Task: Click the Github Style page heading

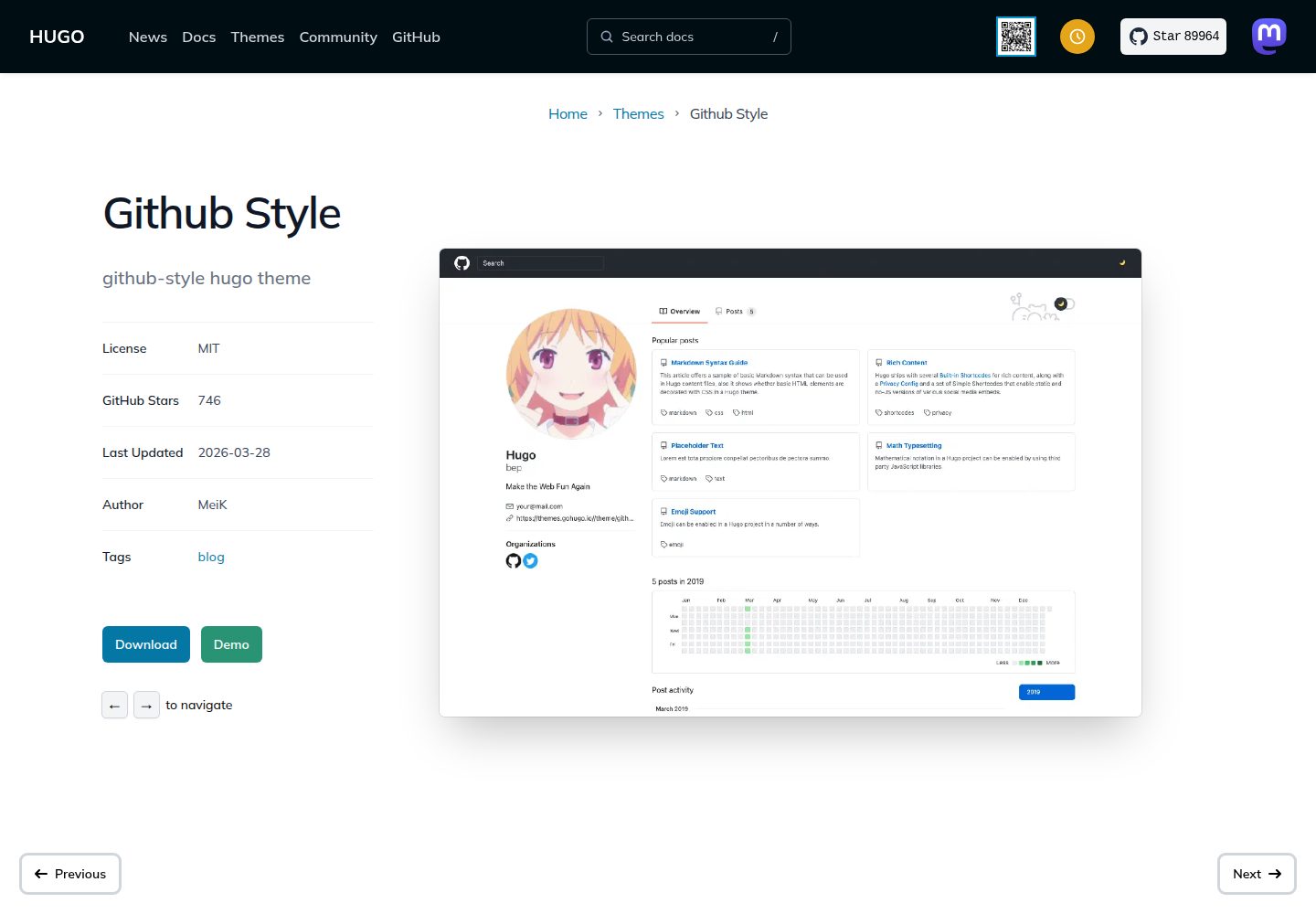Action: point(222,214)
